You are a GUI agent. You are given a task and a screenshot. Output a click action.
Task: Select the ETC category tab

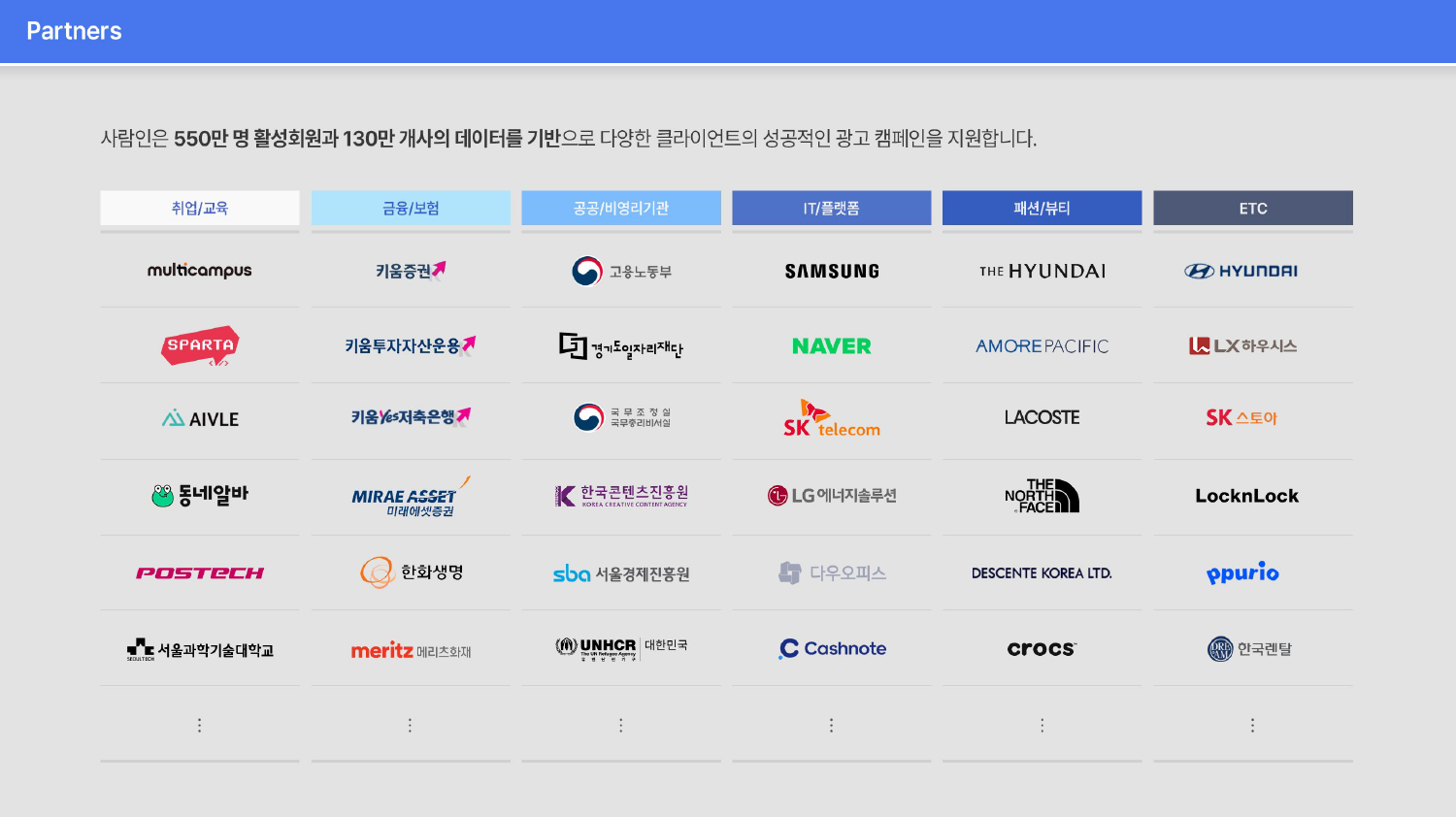1253,208
